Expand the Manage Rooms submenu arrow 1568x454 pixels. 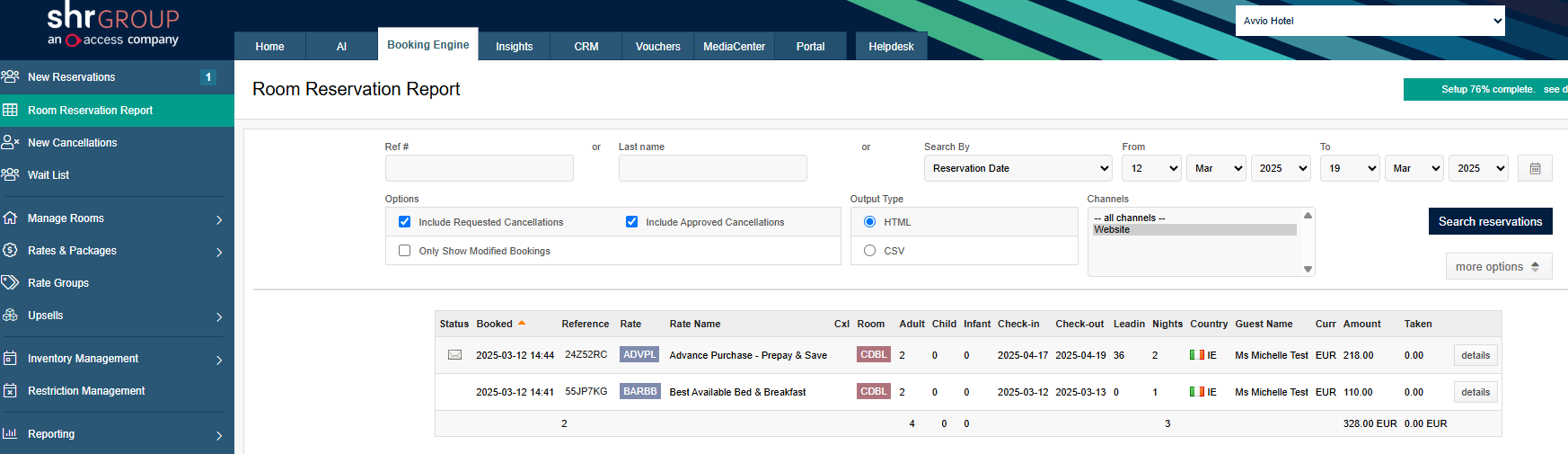pyautogui.click(x=219, y=219)
